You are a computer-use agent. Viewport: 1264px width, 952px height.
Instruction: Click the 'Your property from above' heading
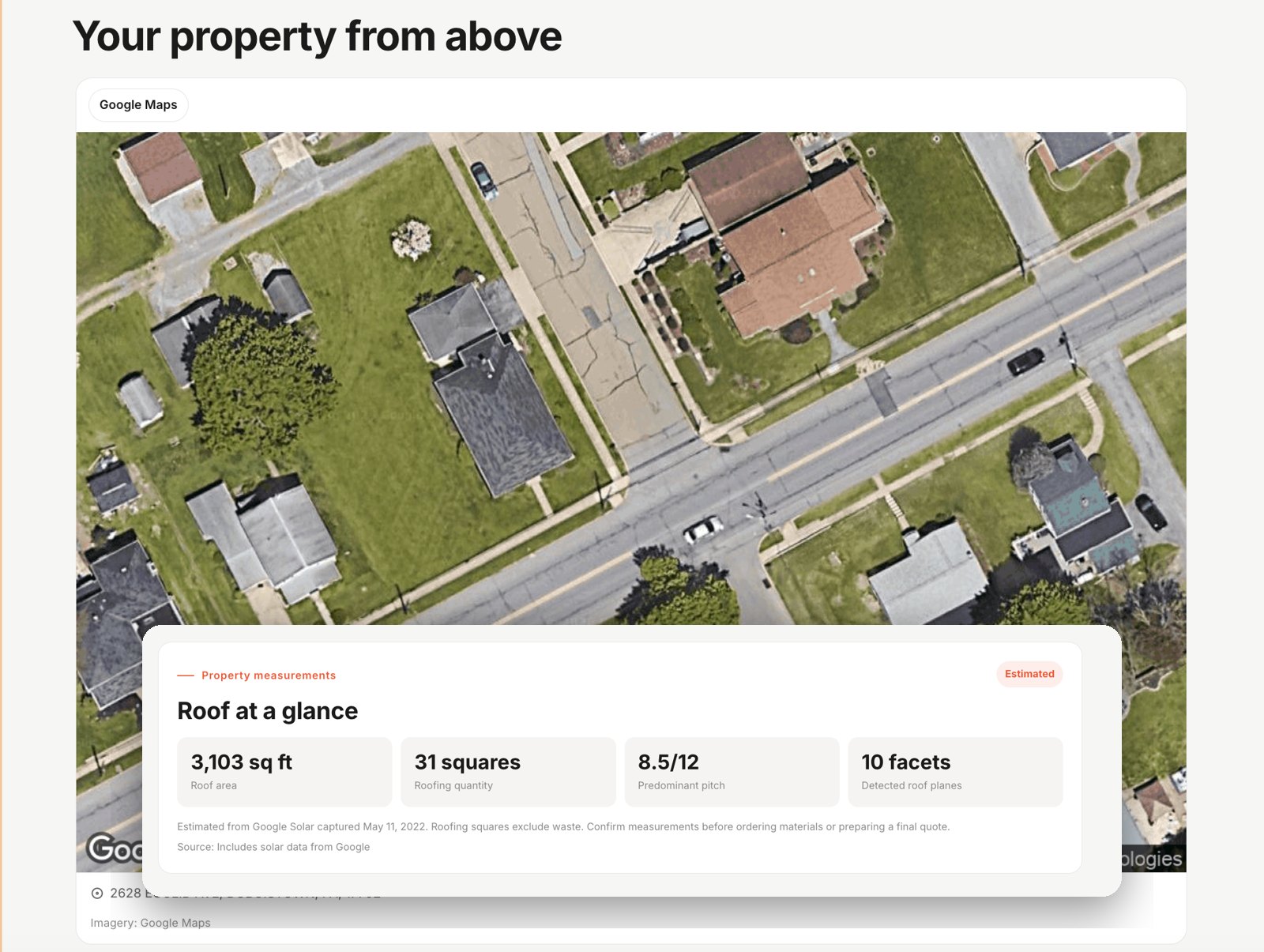[x=317, y=36]
